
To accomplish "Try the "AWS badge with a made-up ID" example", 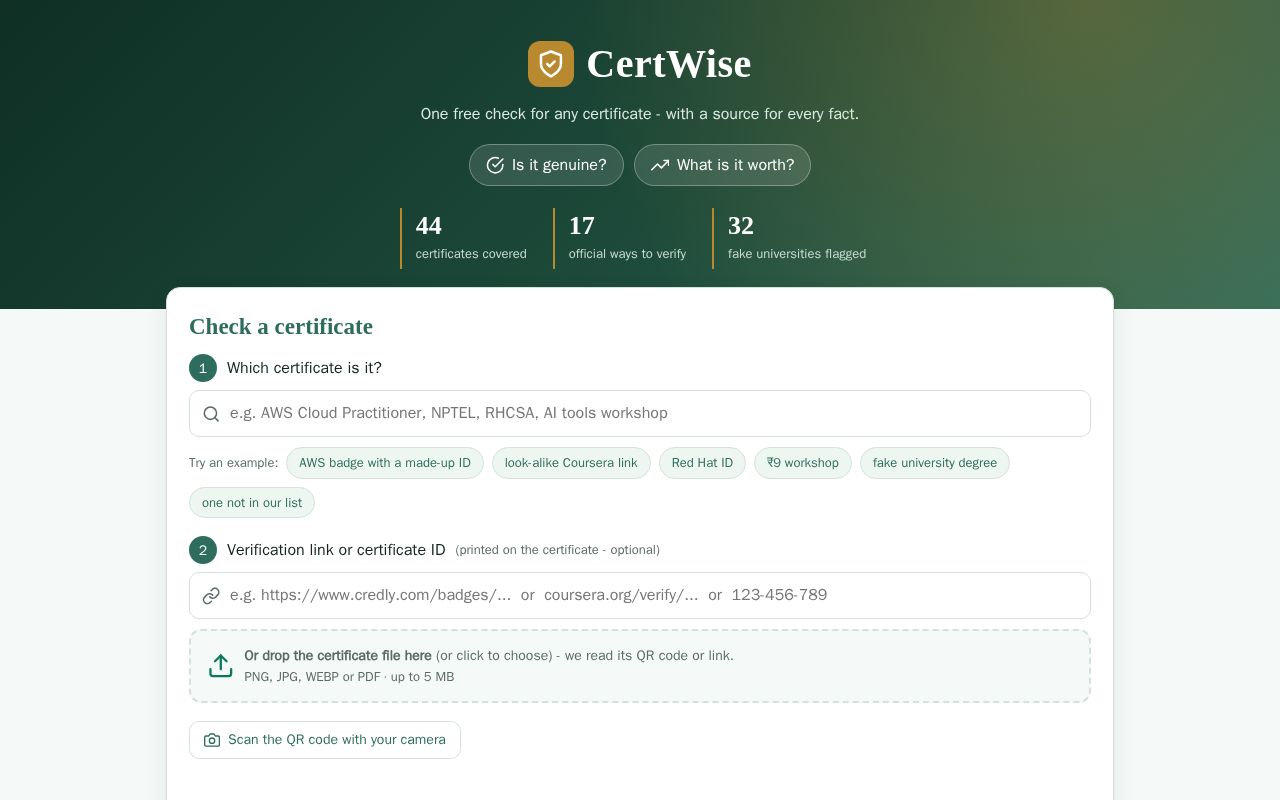I will point(385,463).
